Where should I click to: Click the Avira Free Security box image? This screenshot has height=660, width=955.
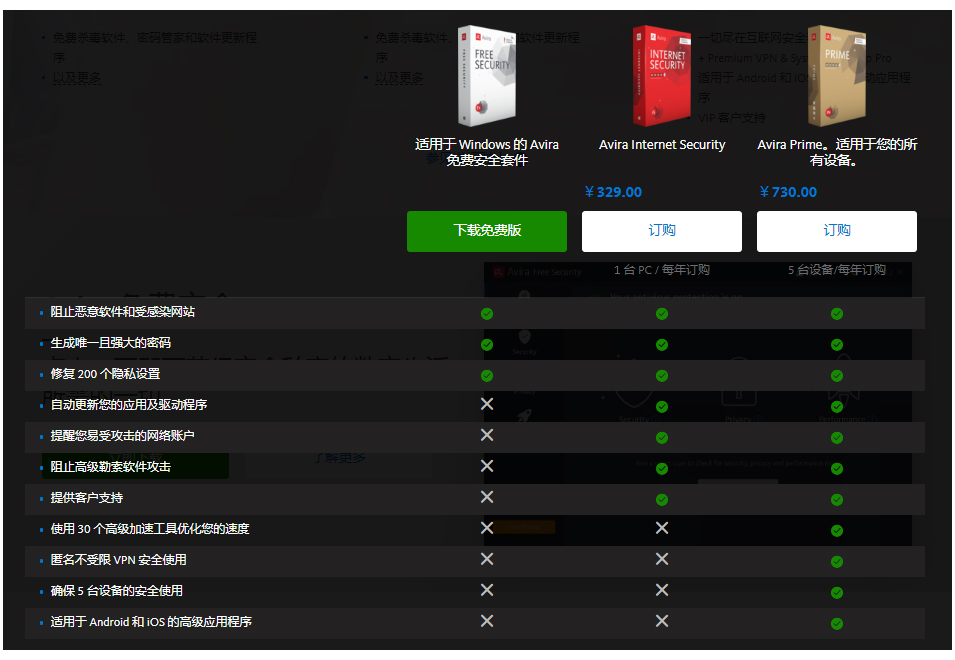click(x=486, y=76)
